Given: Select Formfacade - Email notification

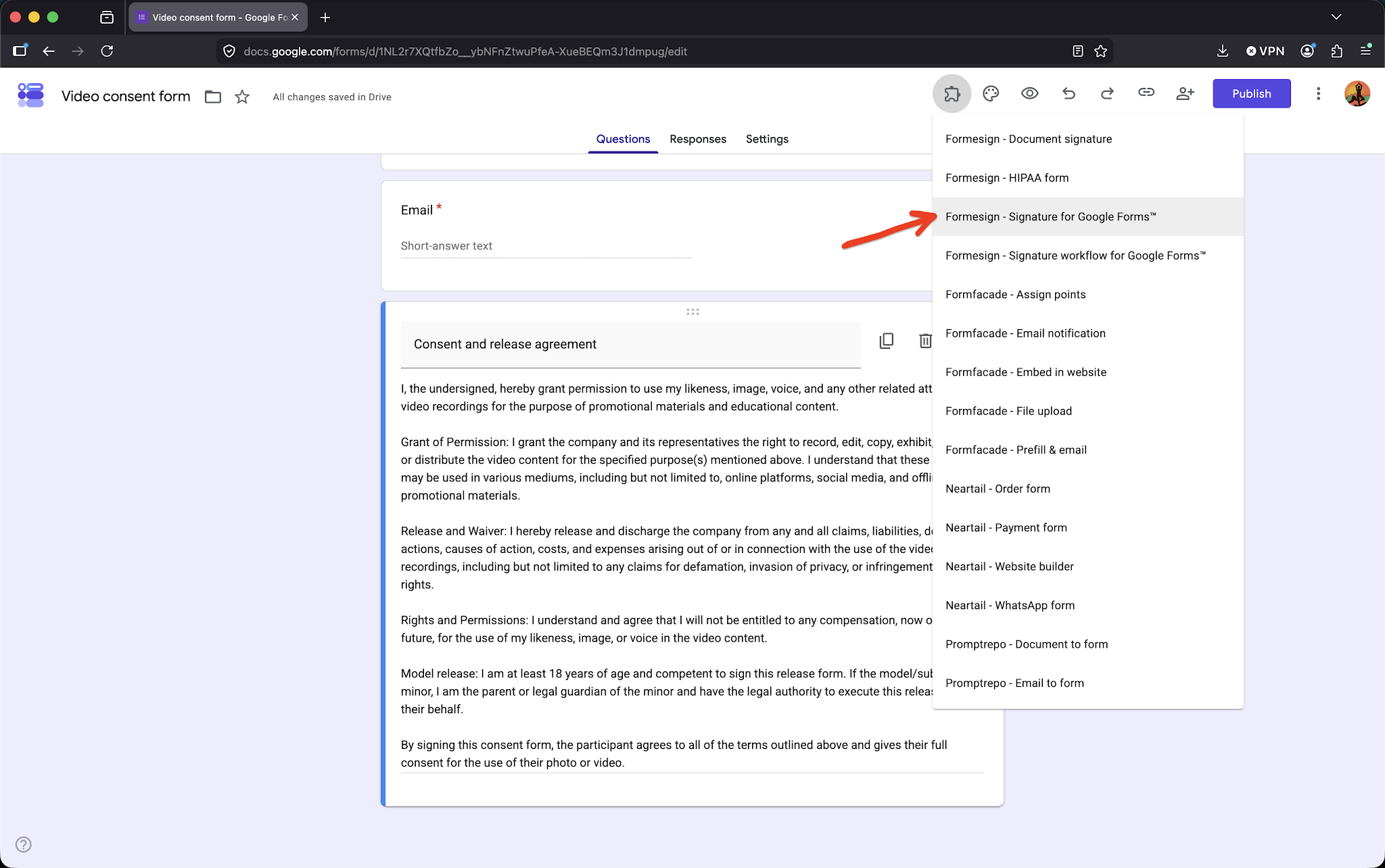Looking at the screenshot, I should 1087,333.
